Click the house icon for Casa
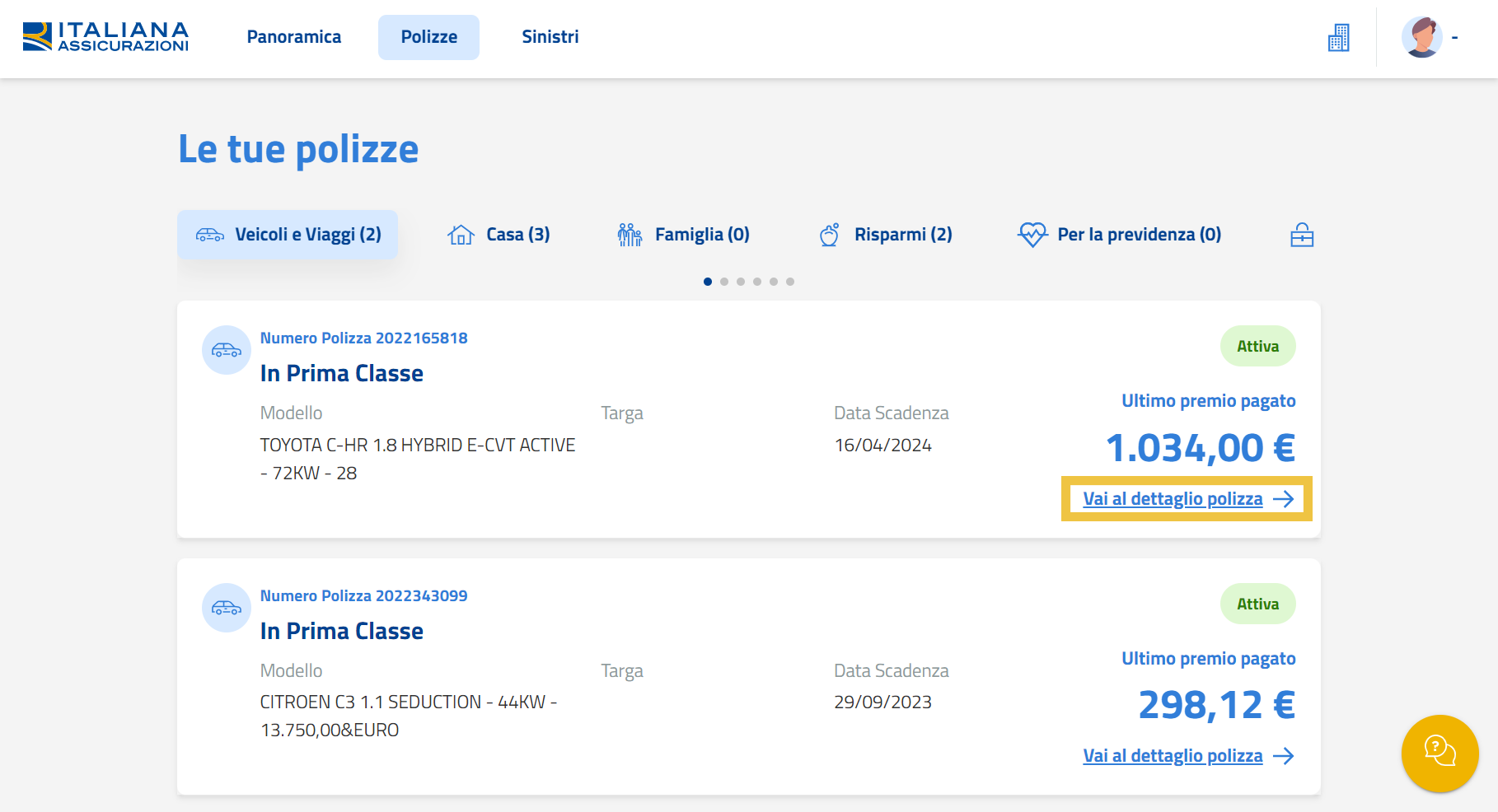The width and height of the screenshot is (1498, 812). pos(461,236)
